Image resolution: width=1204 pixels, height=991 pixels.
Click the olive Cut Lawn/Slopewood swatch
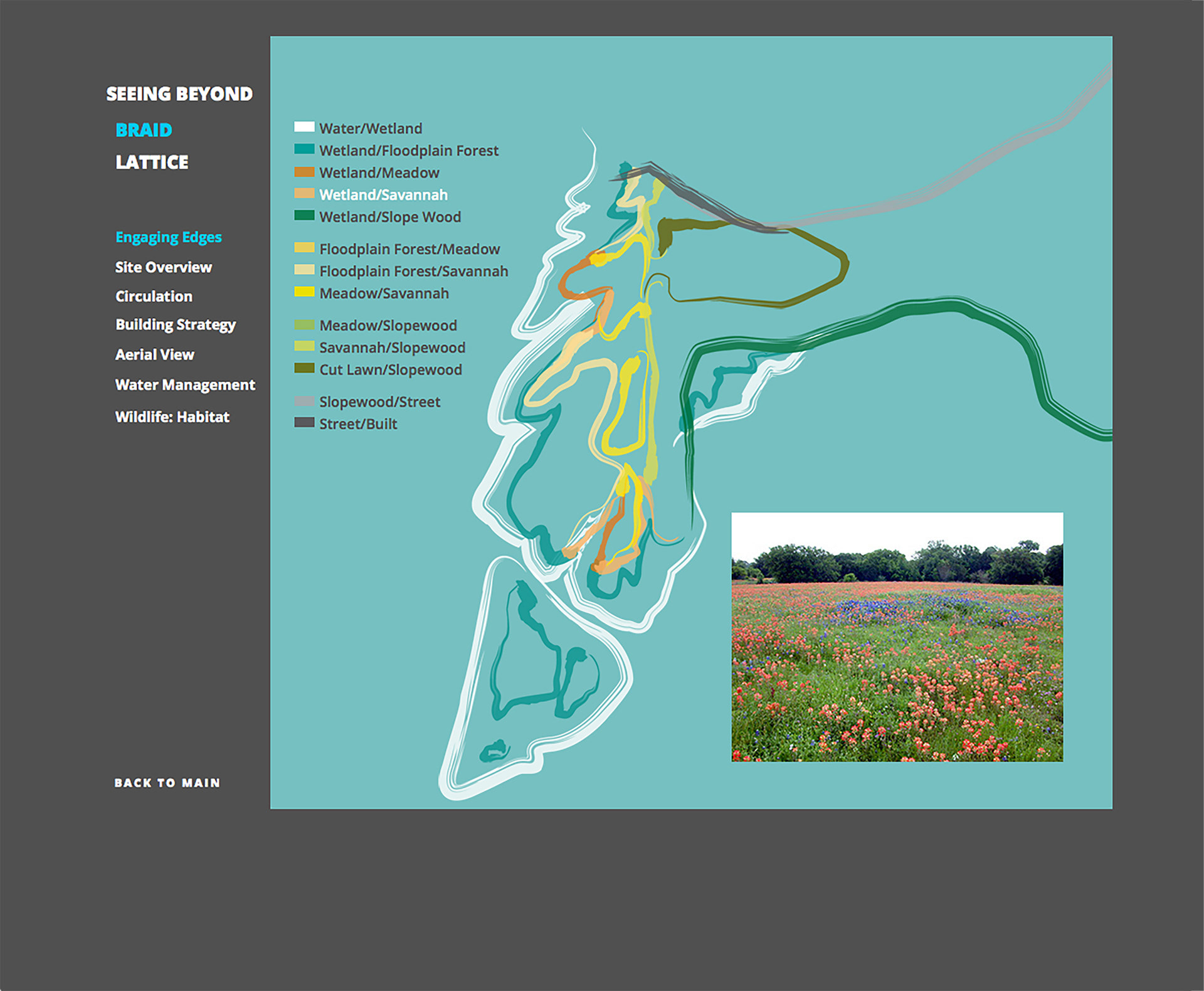pyautogui.click(x=304, y=369)
